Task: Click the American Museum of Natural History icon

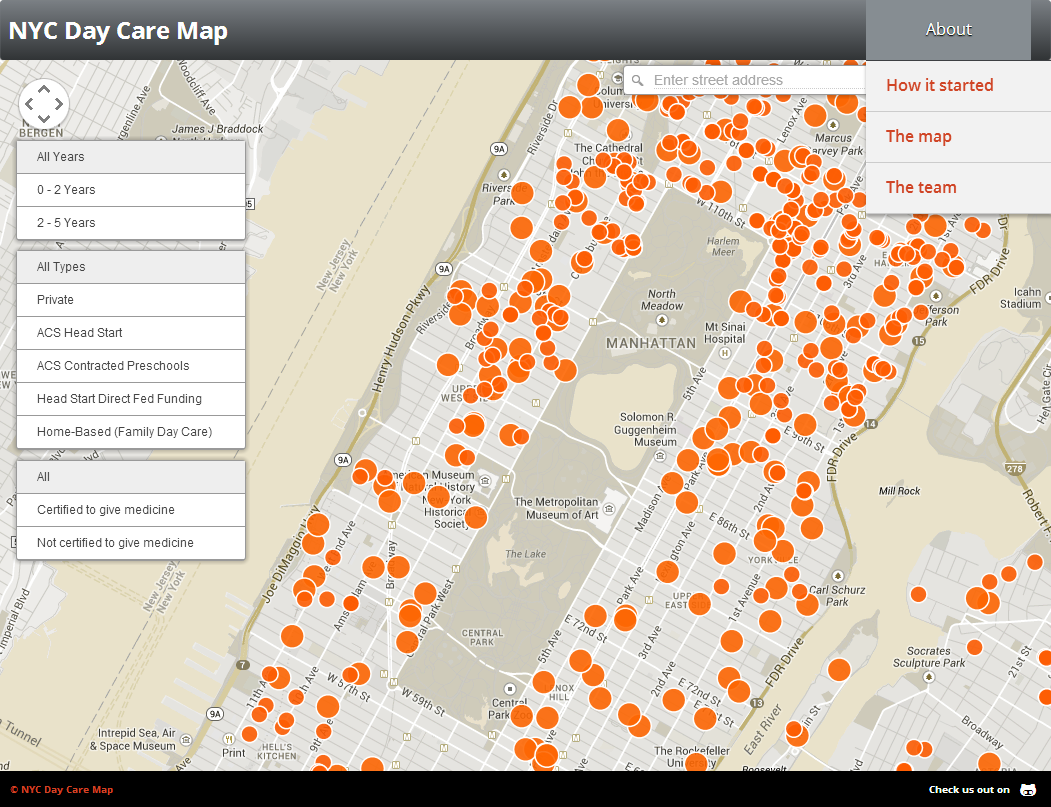Action: (486, 481)
